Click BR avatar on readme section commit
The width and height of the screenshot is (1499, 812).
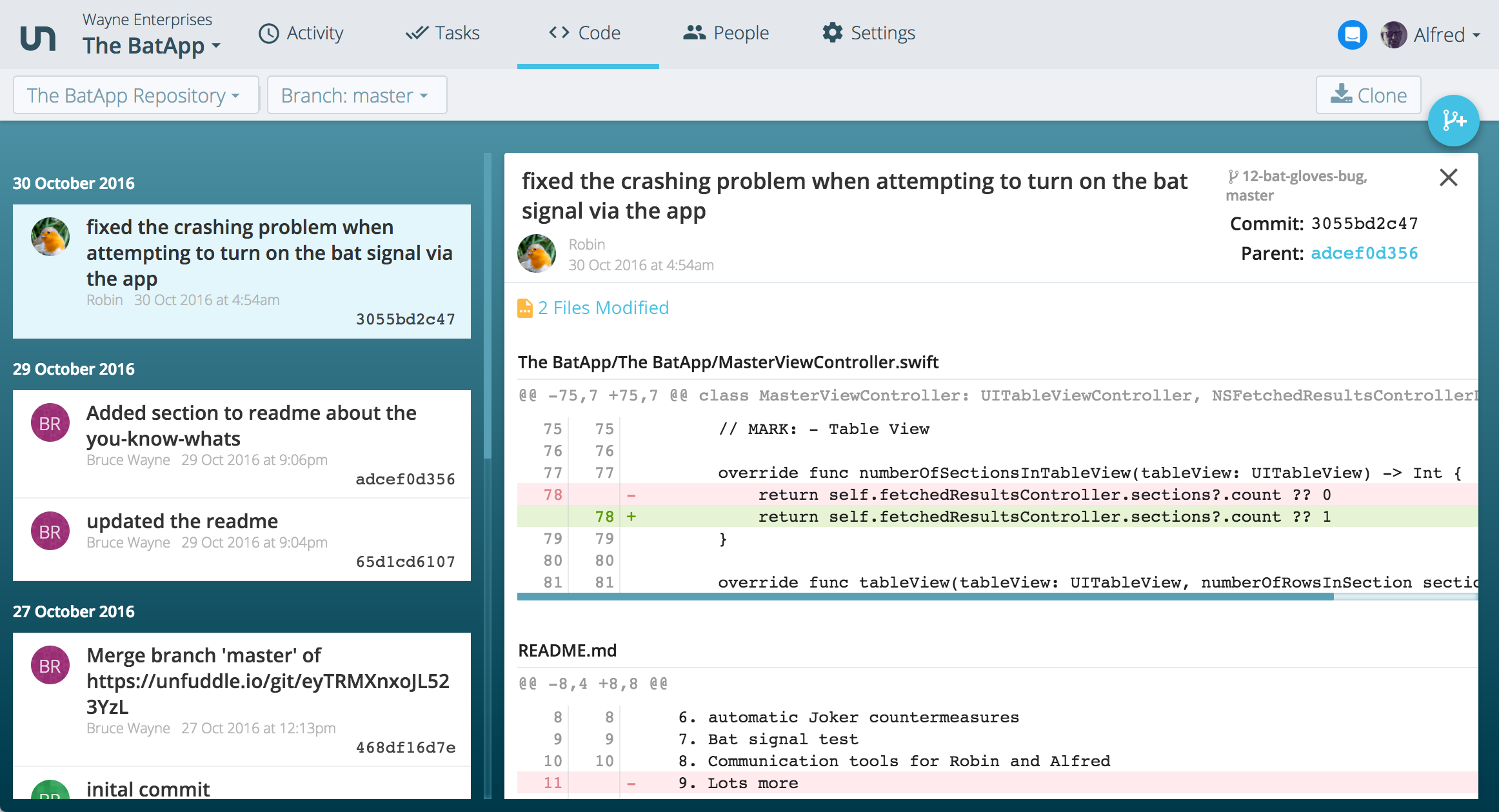[50, 422]
